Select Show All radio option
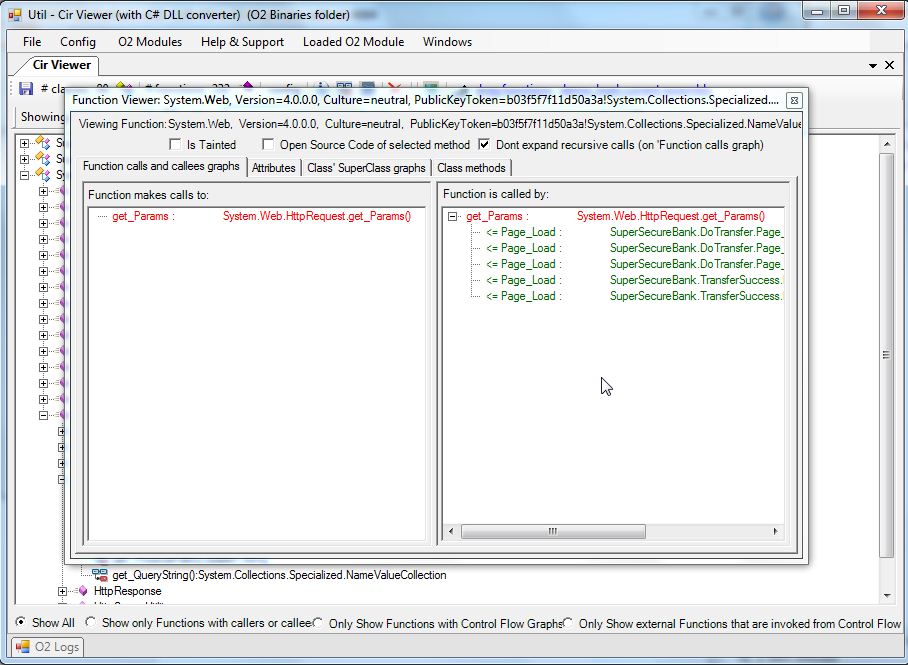 pyautogui.click(x=20, y=623)
